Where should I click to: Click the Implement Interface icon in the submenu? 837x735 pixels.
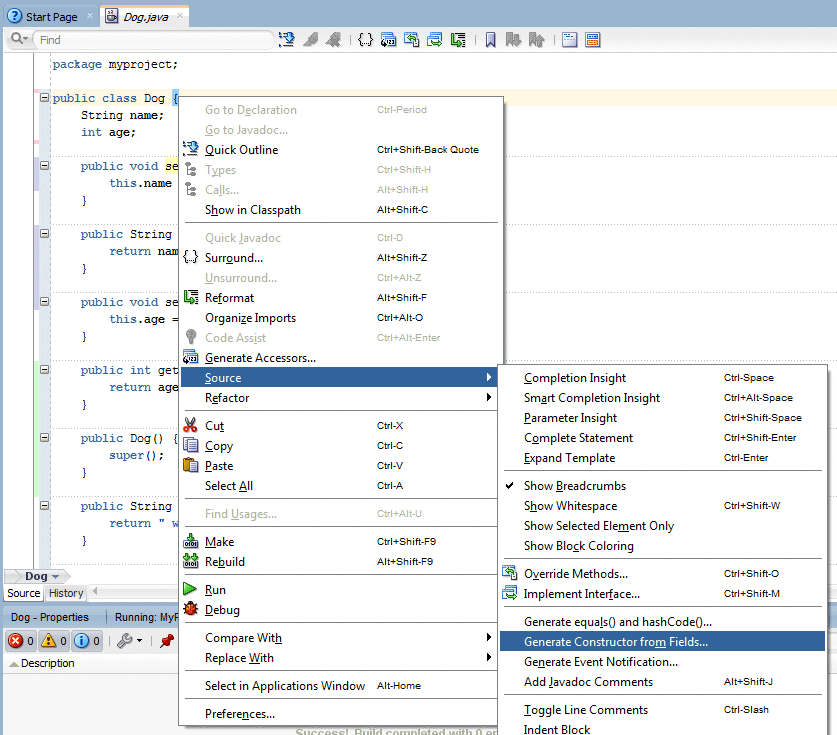(510, 592)
